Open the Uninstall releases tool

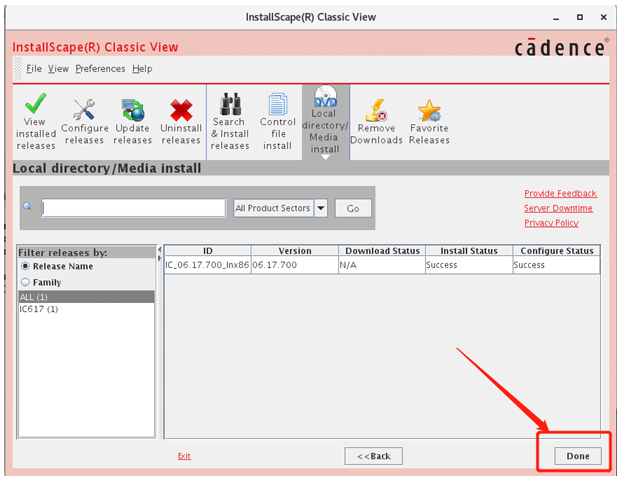pos(181,119)
